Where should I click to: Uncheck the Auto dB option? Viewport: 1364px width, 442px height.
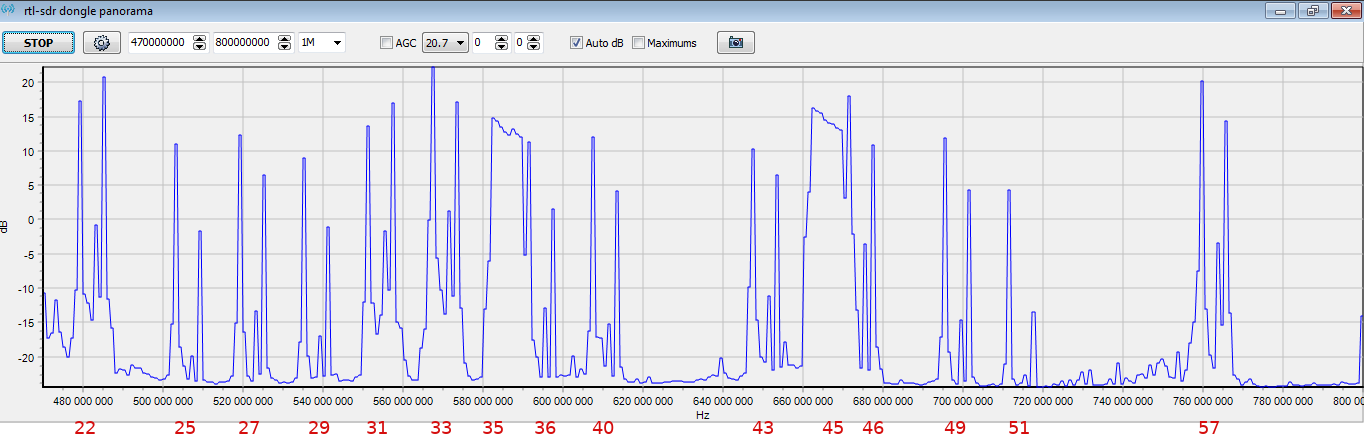click(x=576, y=43)
